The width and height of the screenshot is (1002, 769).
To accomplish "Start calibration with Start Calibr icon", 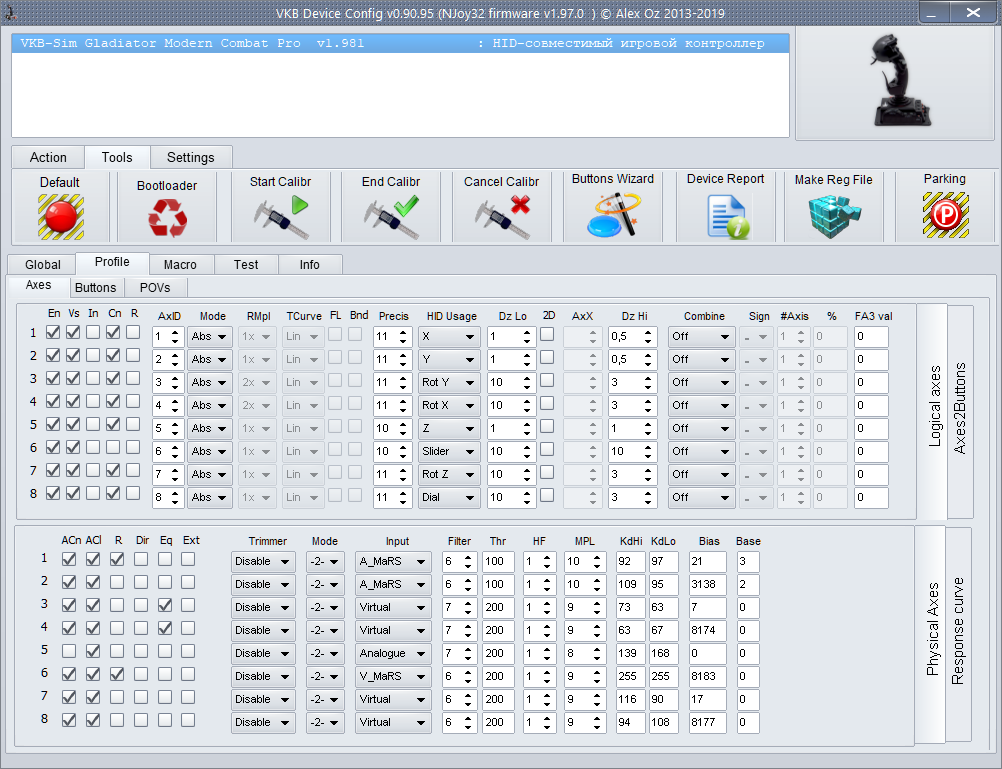I will (281, 217).
